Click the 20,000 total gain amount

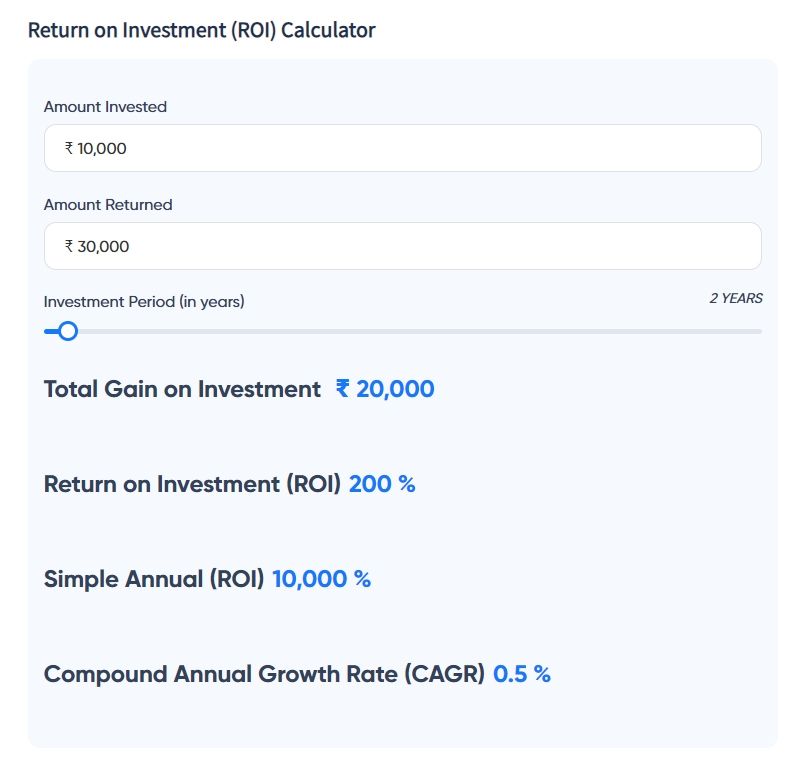point(395,389)
